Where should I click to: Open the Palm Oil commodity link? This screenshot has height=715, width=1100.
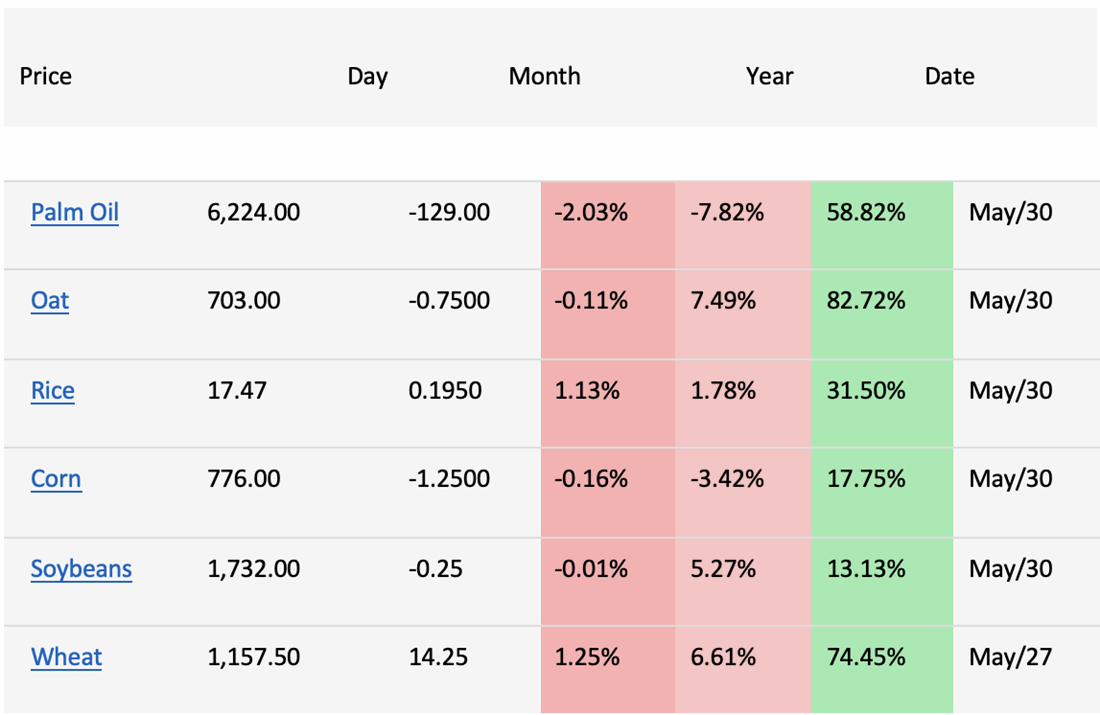point(74,212)
